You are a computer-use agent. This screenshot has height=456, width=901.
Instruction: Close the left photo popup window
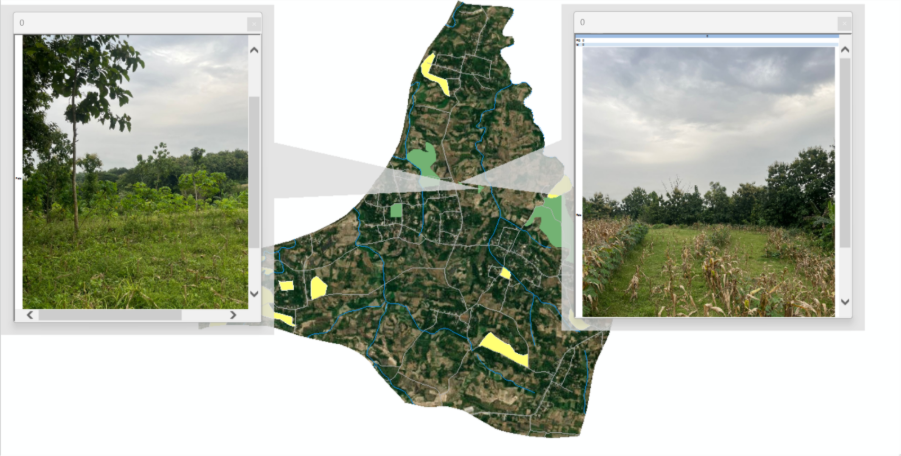pyautogui.click(x=253, y=22)
